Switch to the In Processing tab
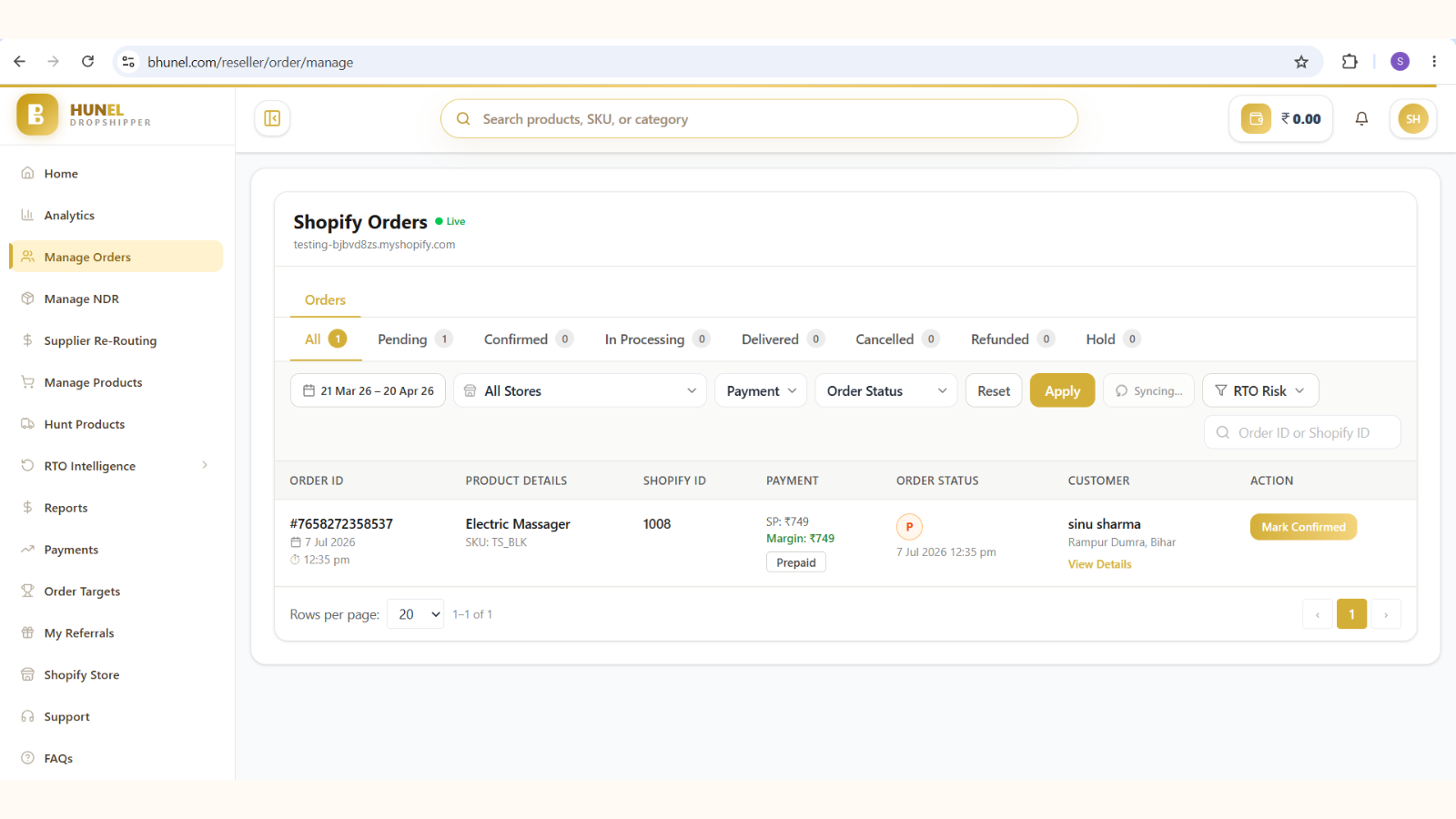 coord(657,339)
